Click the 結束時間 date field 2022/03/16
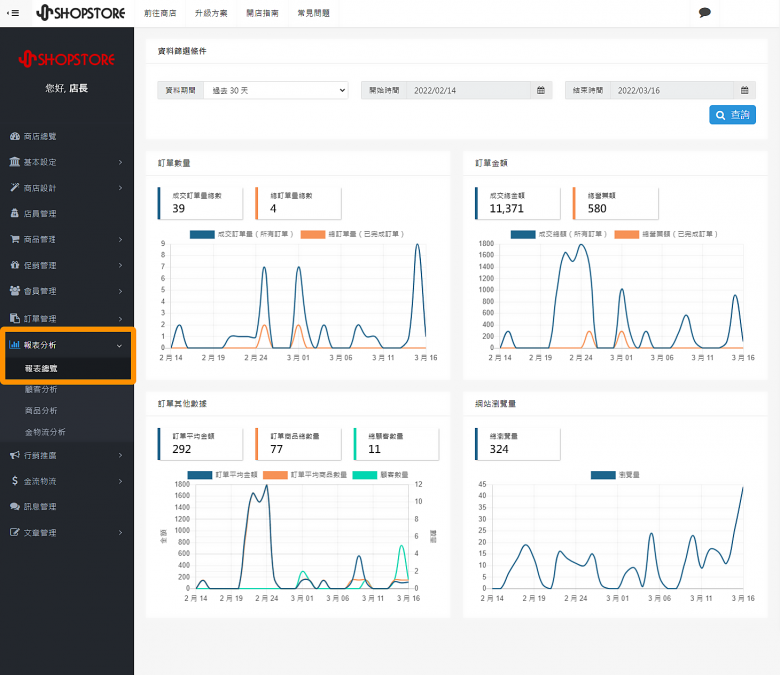Image resolution: width=780 pixels, height=675 pixels. 672,90
